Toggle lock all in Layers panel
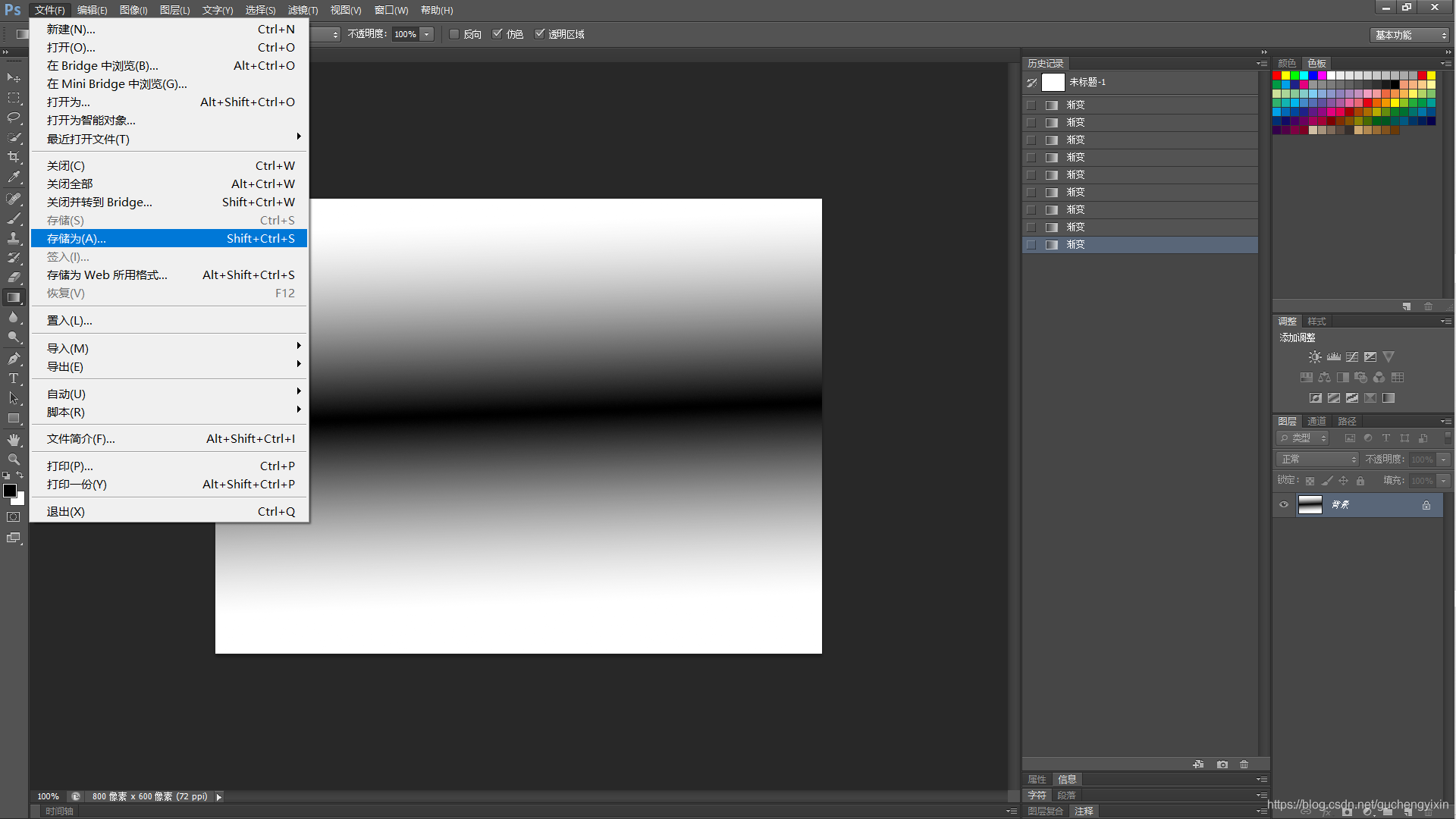This screenshot has height=819, width=1456. tap(1360, 481)
